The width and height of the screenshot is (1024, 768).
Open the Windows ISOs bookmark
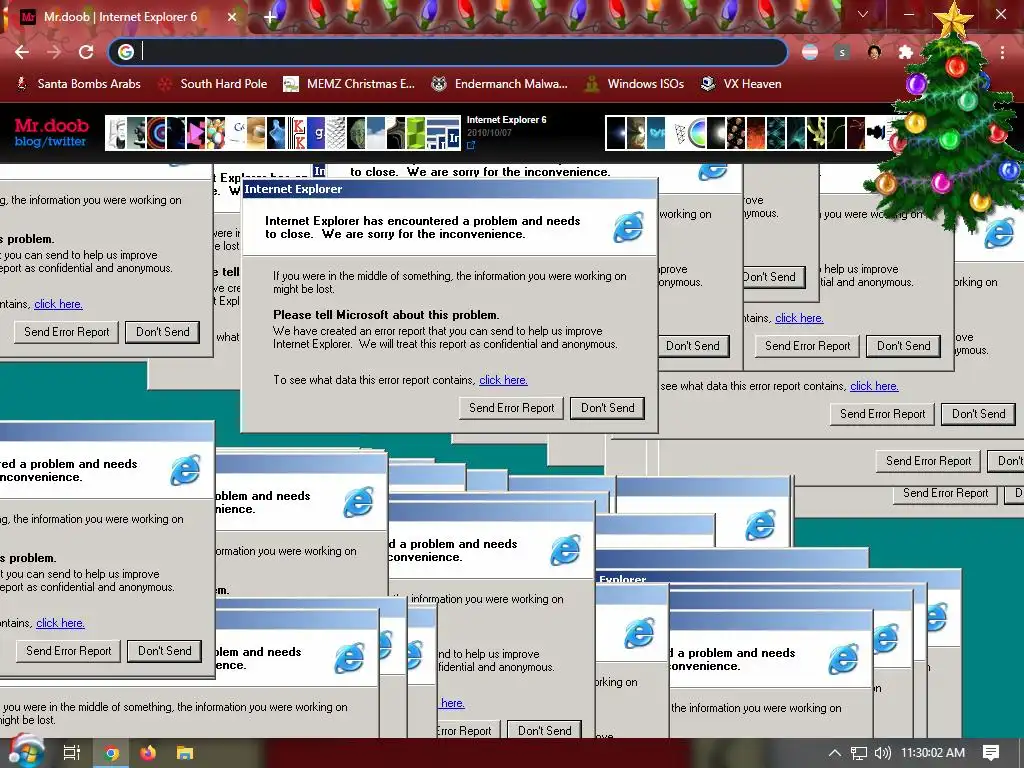point(634,84)
